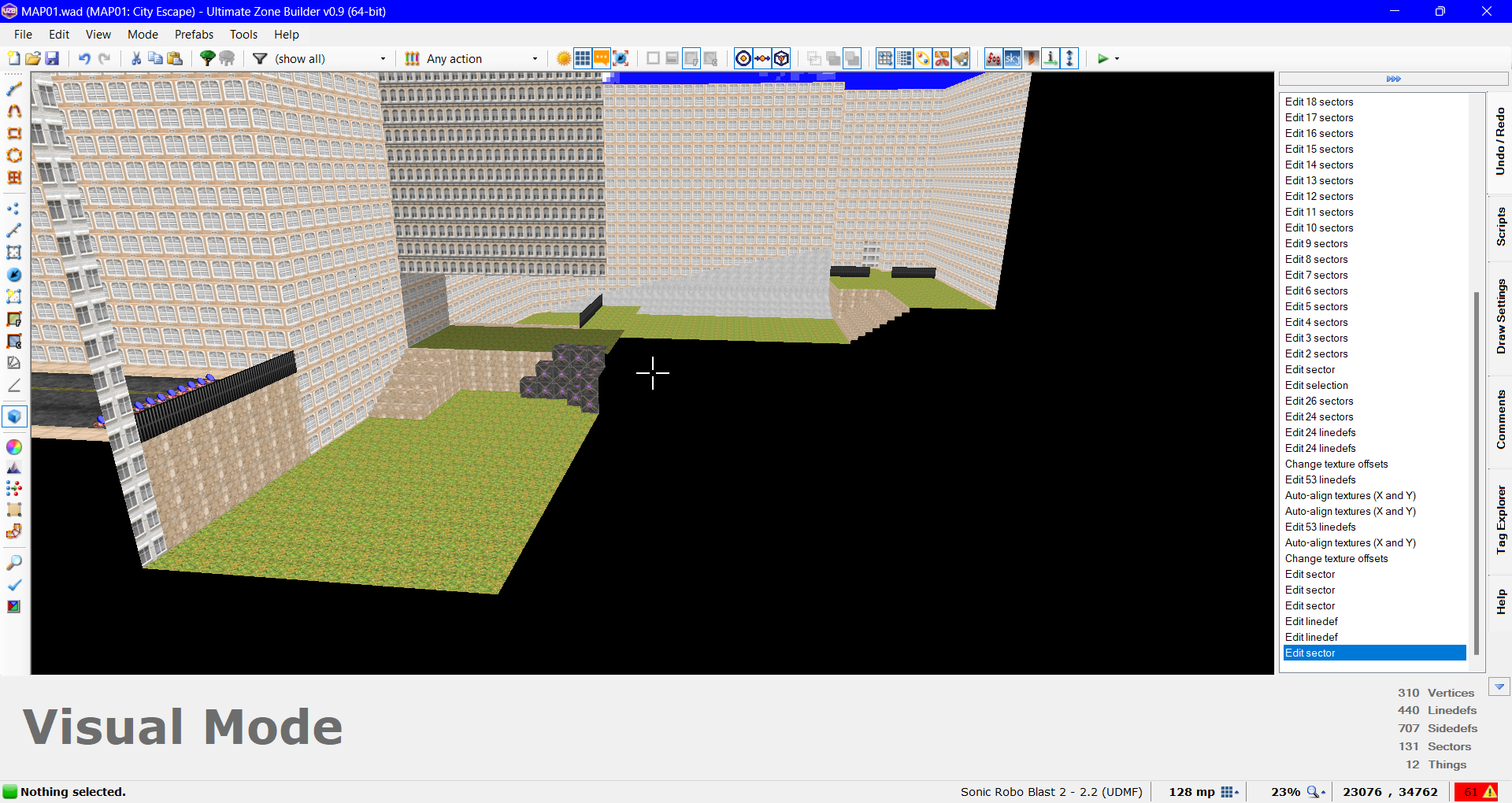Screen dimensions: 1512x803
Task: Open the Edit menu
Action: pos(59,35)
